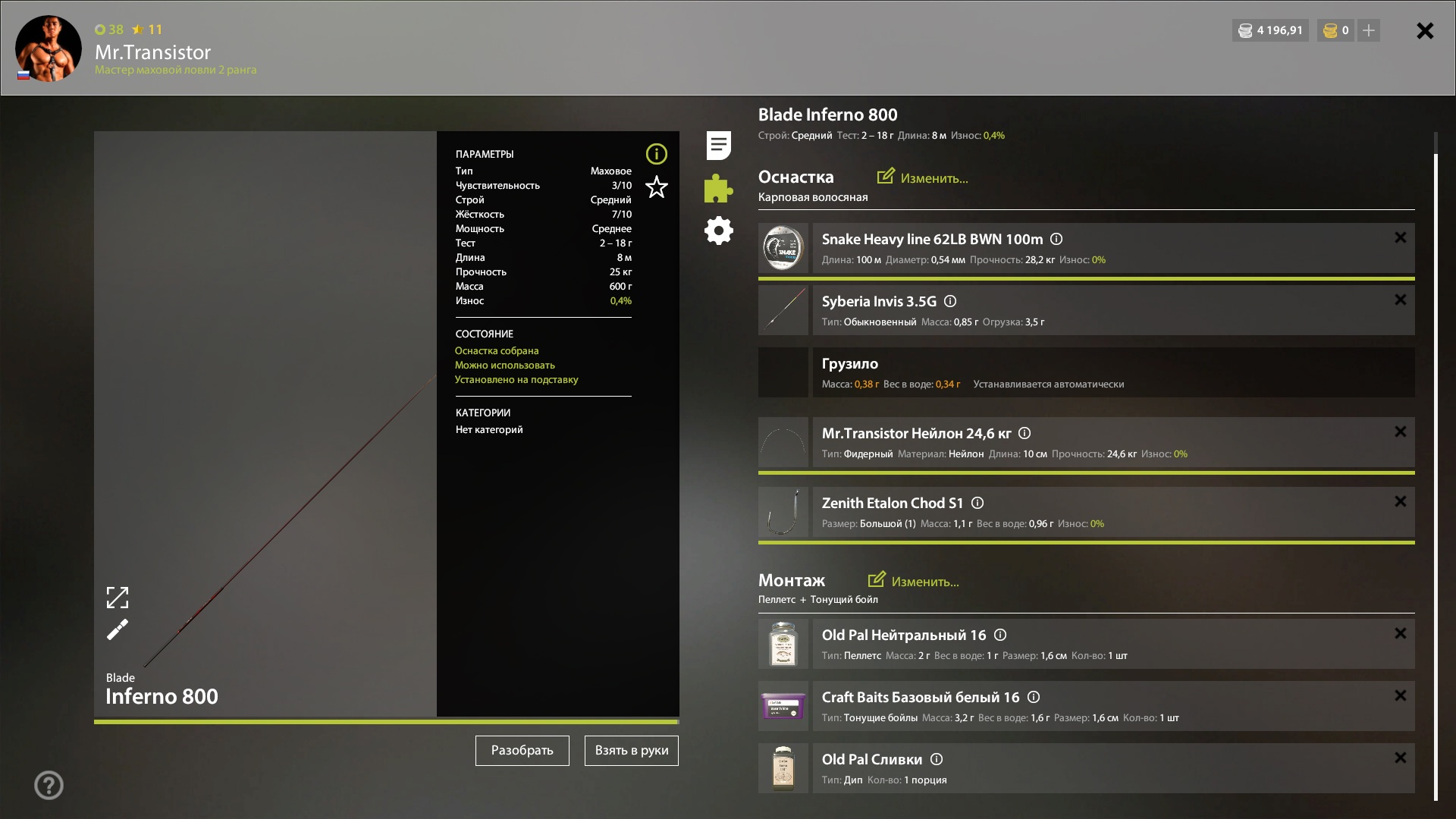This screenshot has width=1456, height=819.
Task: Remove Snake Heavy line 62LB from rig
Action: [x=1401, y=238]
